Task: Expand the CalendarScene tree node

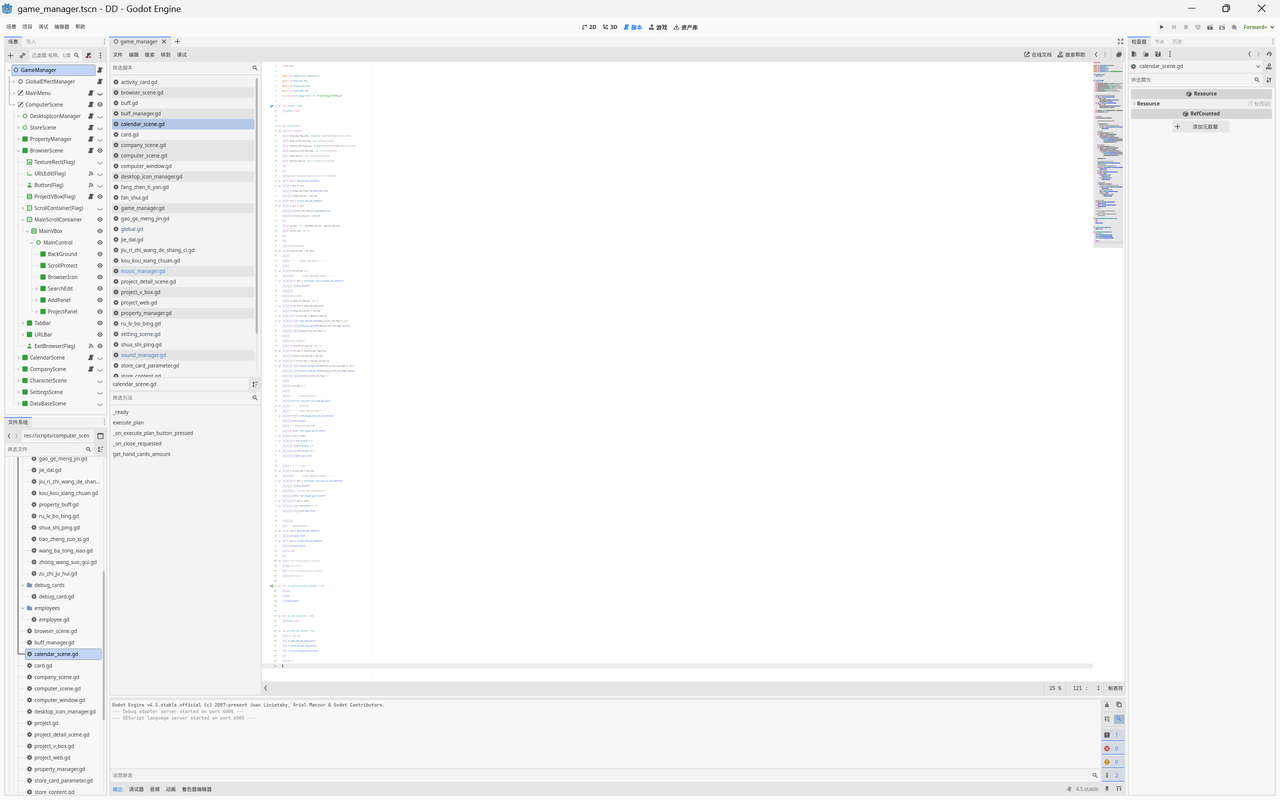Action: pyautogui.click(x=18, y=357)
